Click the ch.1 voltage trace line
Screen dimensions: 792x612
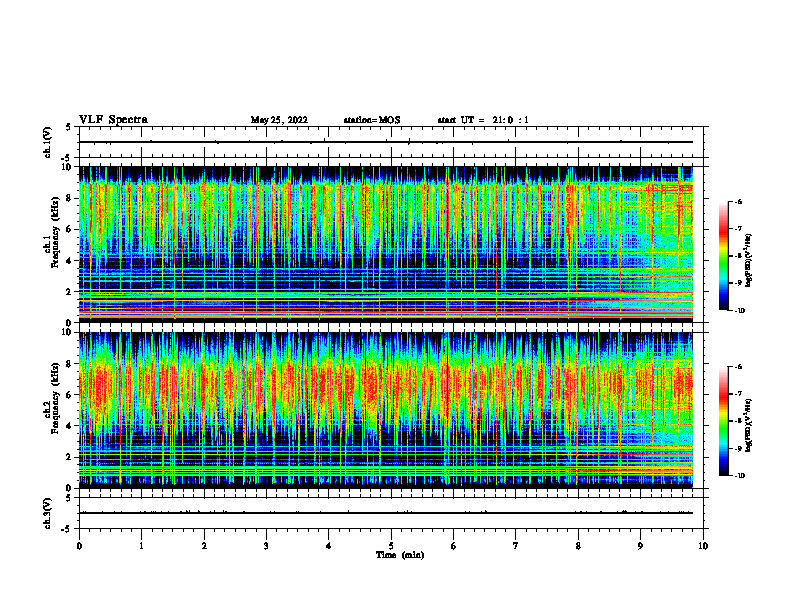pos(386,142)
